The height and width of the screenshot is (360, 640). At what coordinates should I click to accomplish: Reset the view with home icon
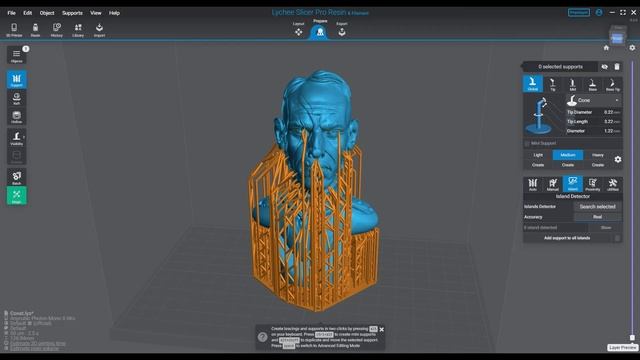click(x=606, y=48)
